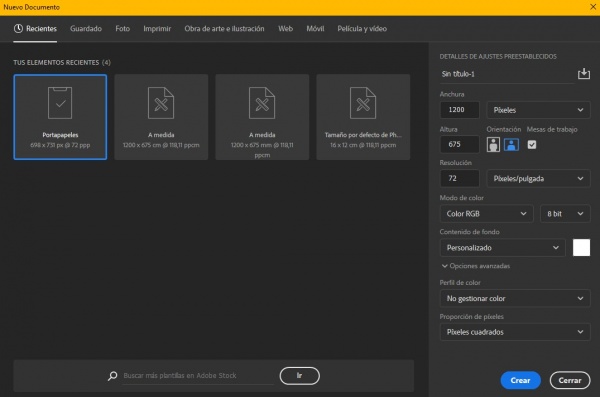
Task: Open Obra de arte e ilustración tab
Action: click(x=224, y=29)
